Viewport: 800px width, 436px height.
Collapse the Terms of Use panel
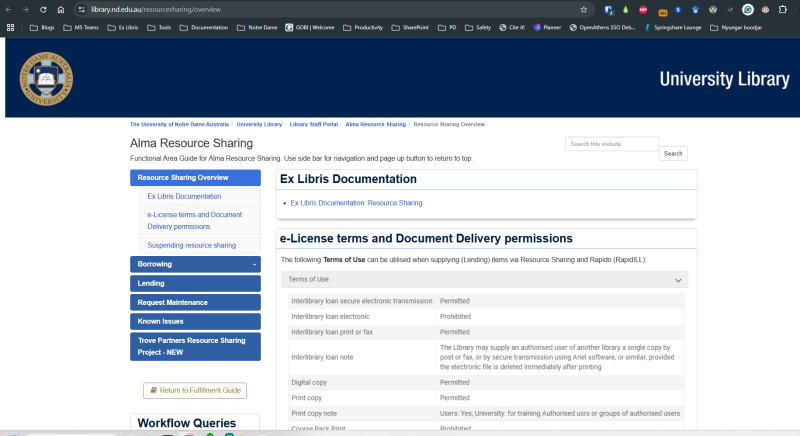coord(678,280)
